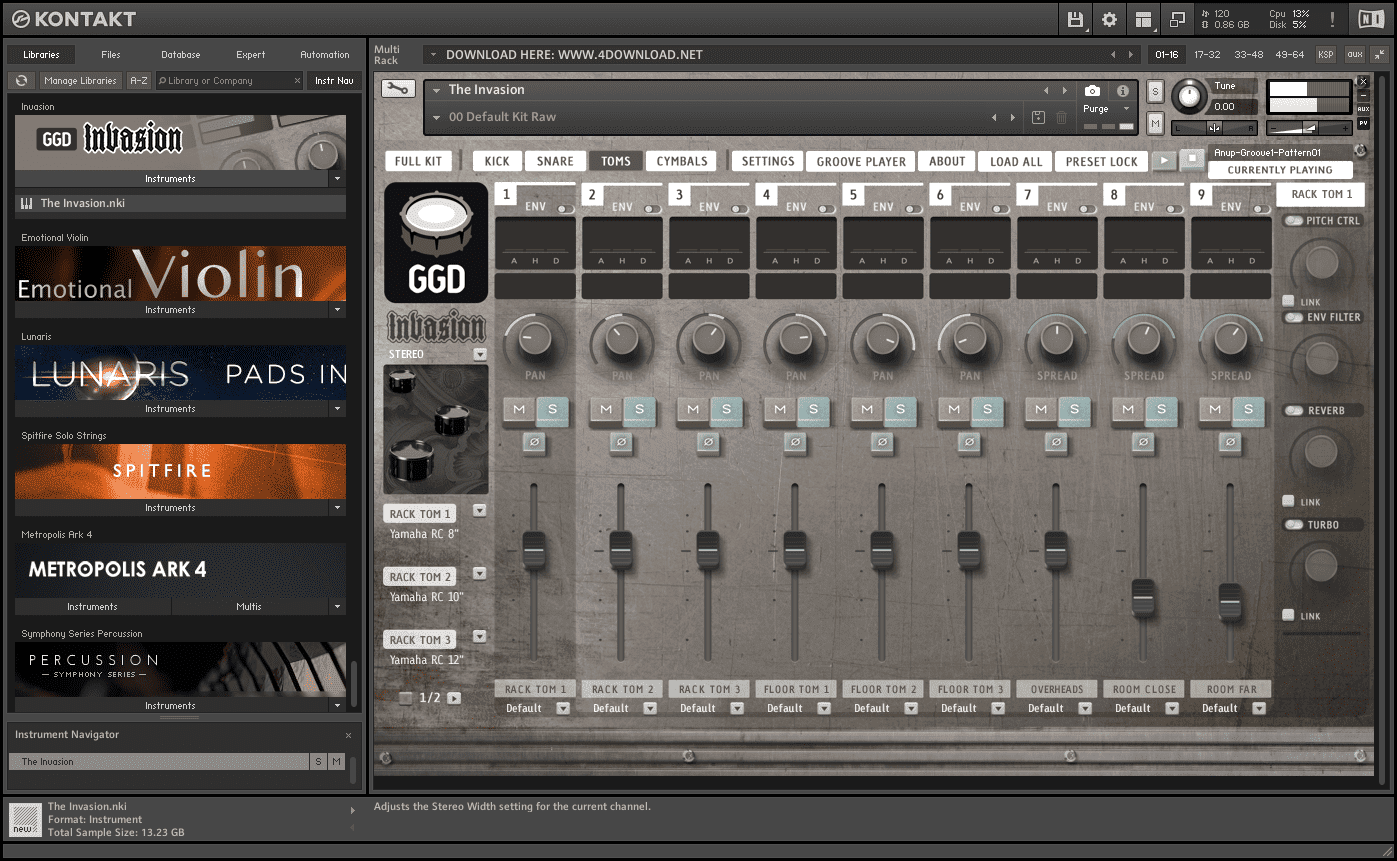Stop the groove playback
The height and width of the screenshot is (861, 1397).
(1191, 160)
